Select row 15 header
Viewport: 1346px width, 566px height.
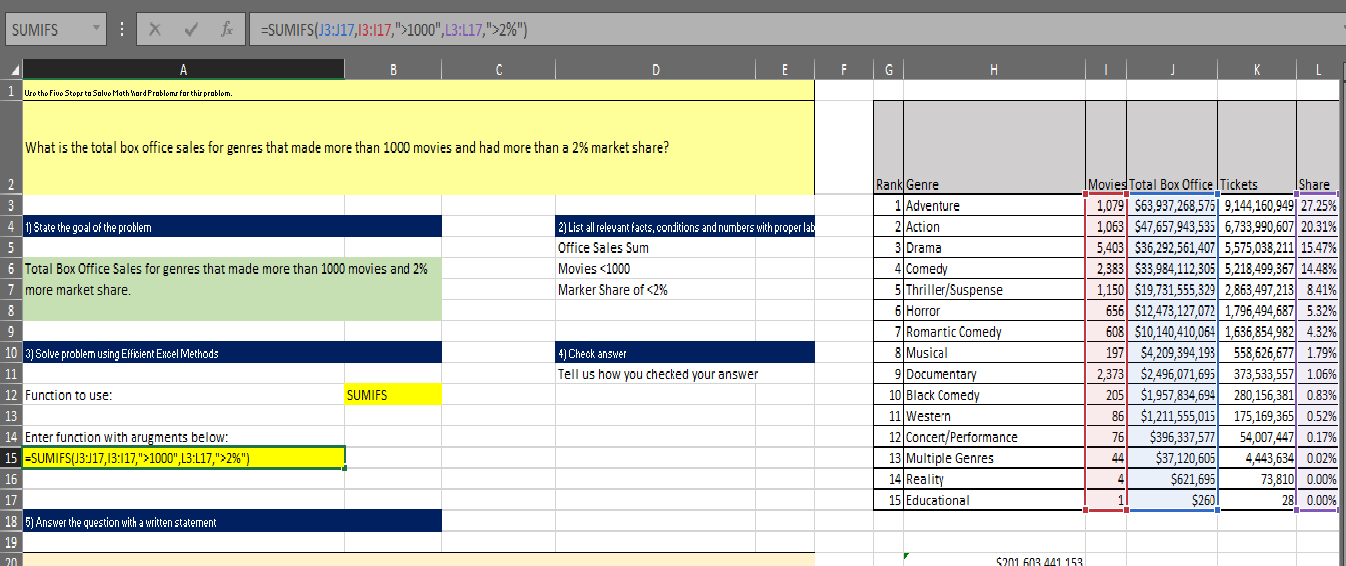tap(10, 458)
